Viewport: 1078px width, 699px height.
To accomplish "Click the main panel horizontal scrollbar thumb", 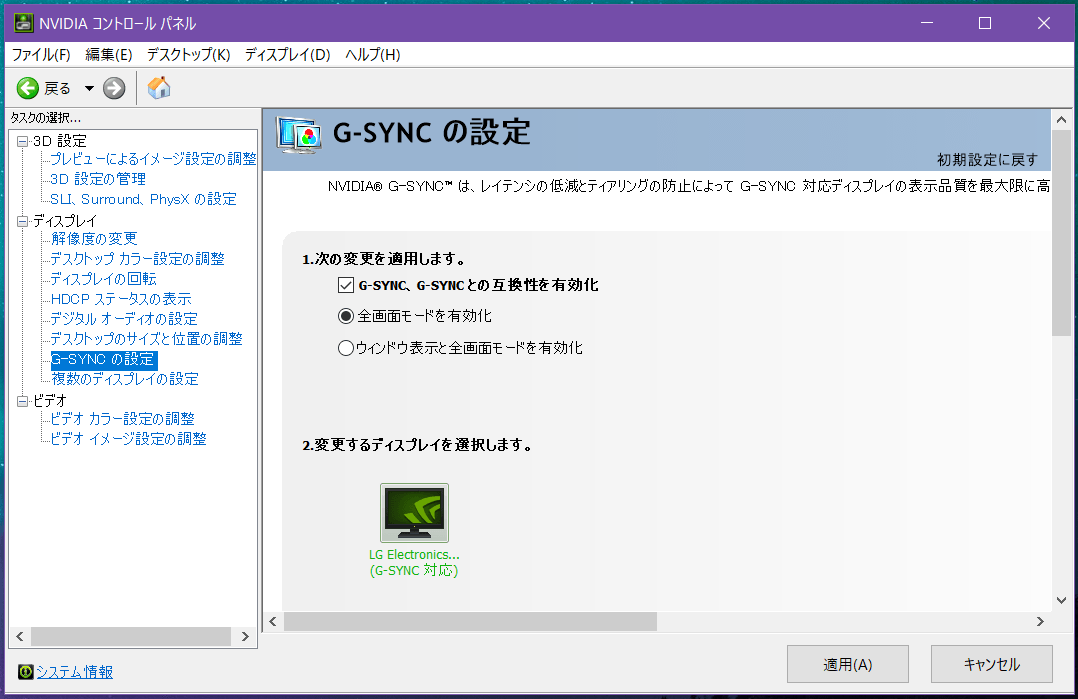I will click(x=470, y=621).
